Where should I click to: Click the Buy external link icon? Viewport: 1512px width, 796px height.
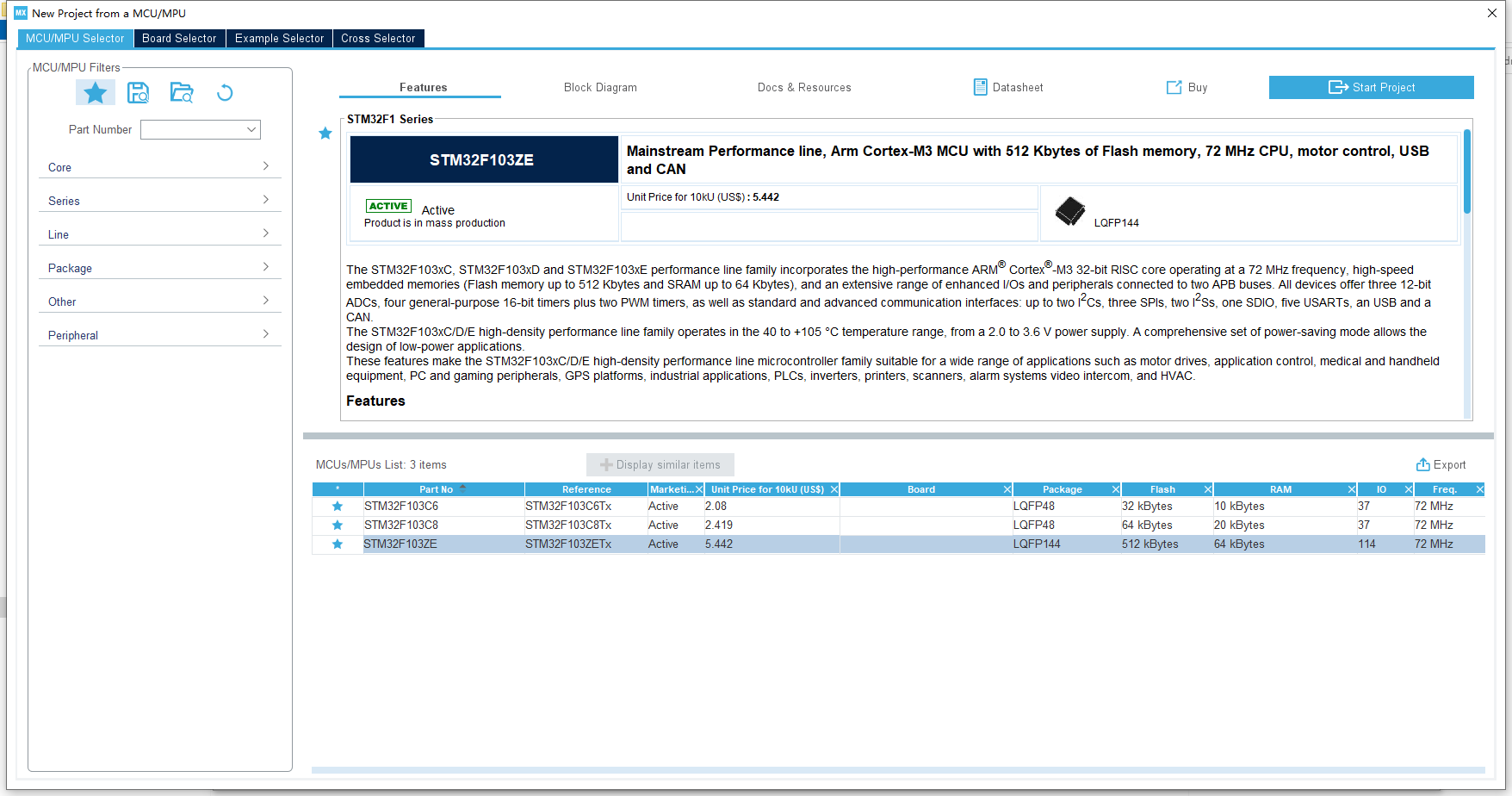pyautogui.click(x=1174, y=87)
